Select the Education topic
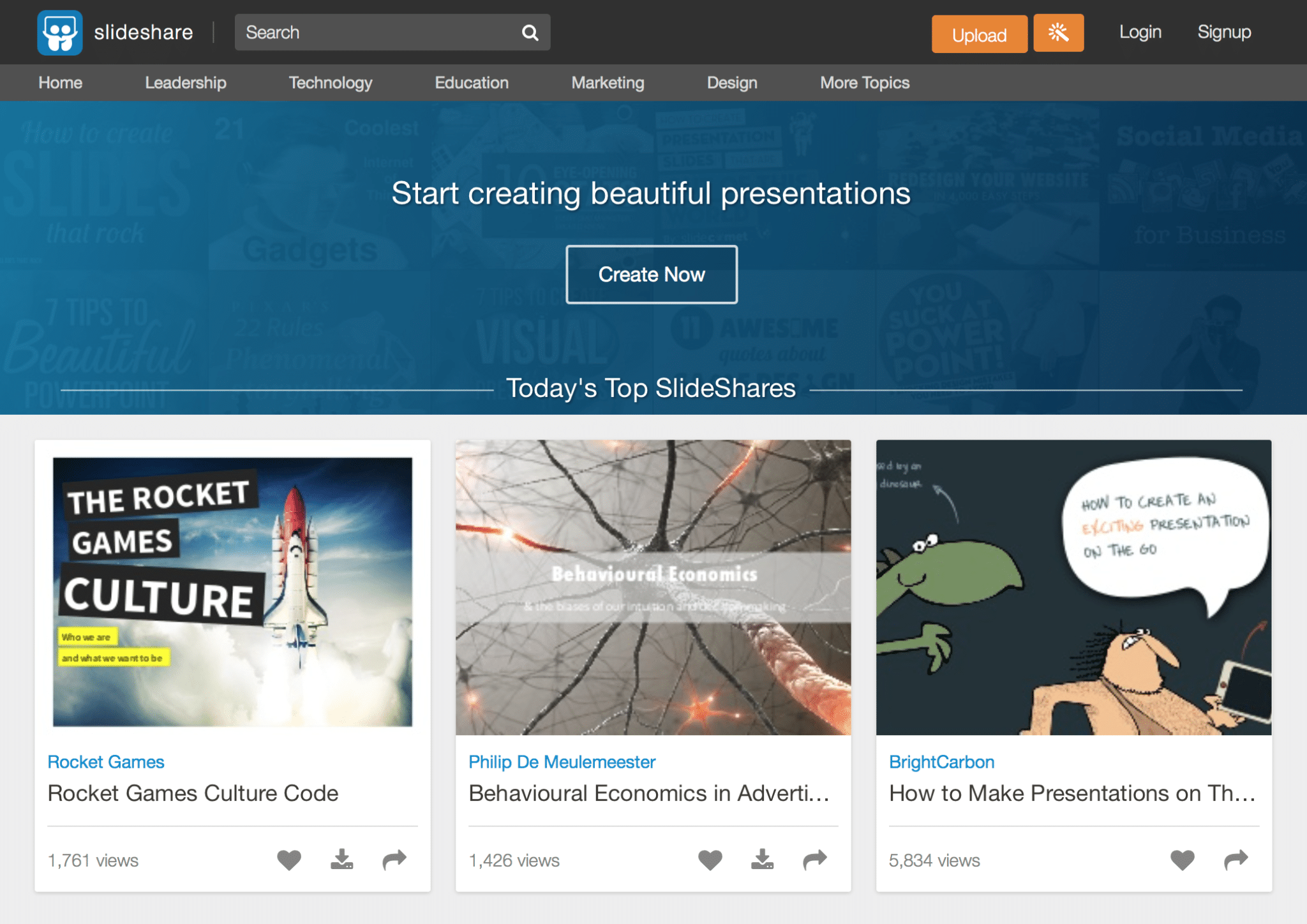Screen dimensions: 1307x924 coord(472,83)
